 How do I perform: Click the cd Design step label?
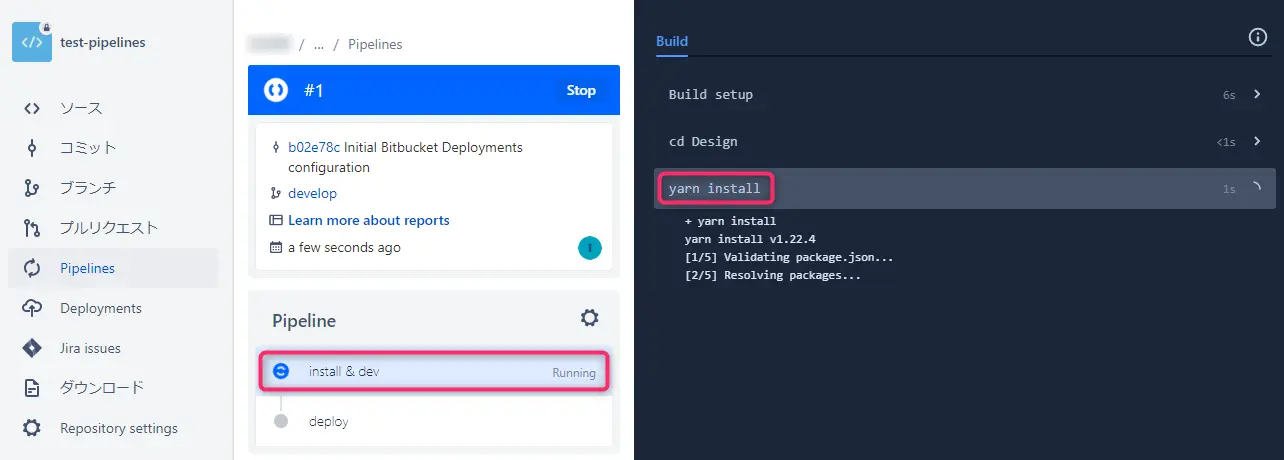(703, 141)
